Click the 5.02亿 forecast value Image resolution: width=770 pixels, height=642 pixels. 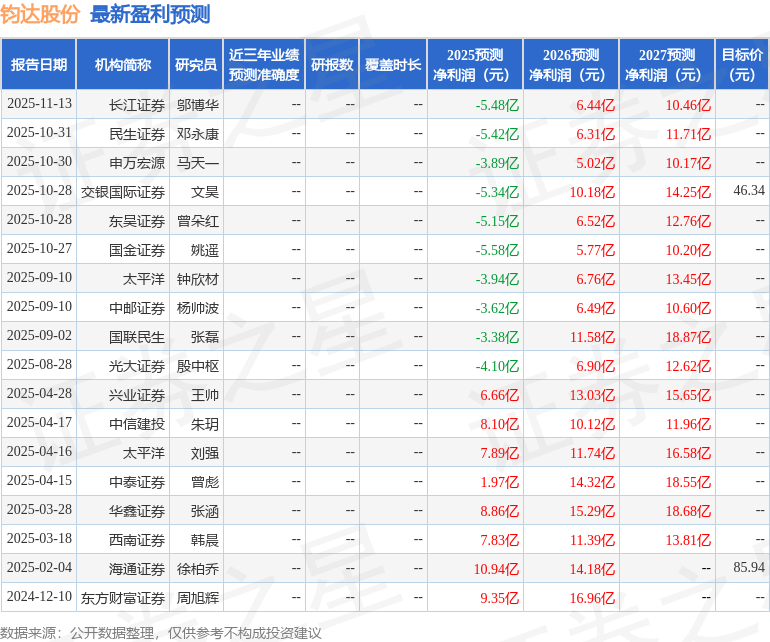595,163
